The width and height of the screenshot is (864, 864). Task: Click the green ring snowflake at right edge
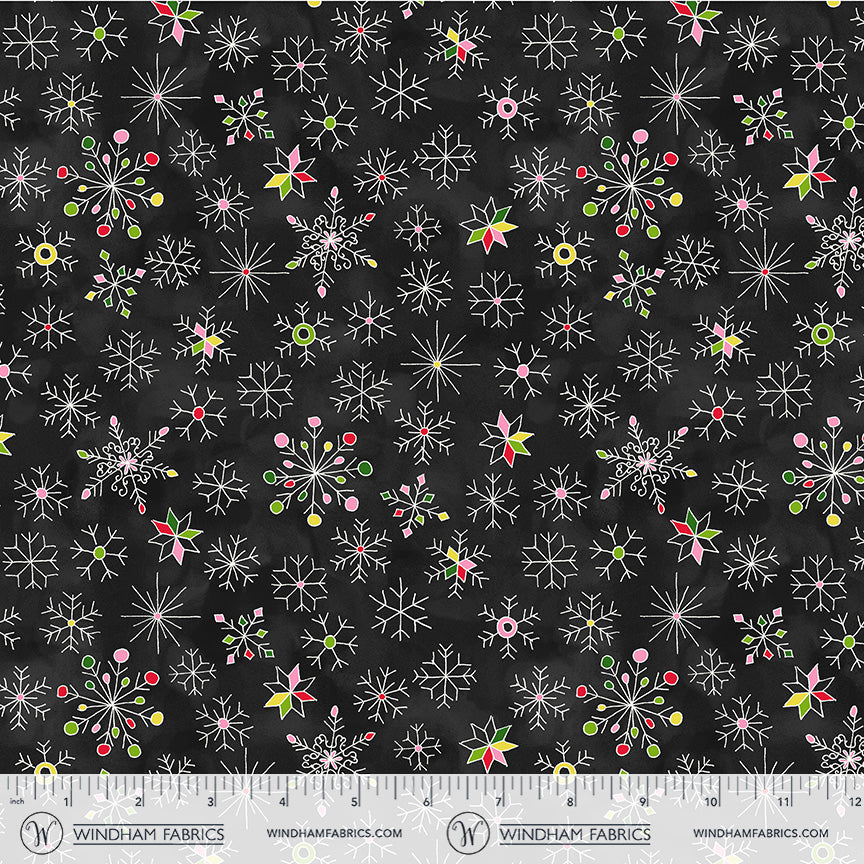tap(823, 333)
